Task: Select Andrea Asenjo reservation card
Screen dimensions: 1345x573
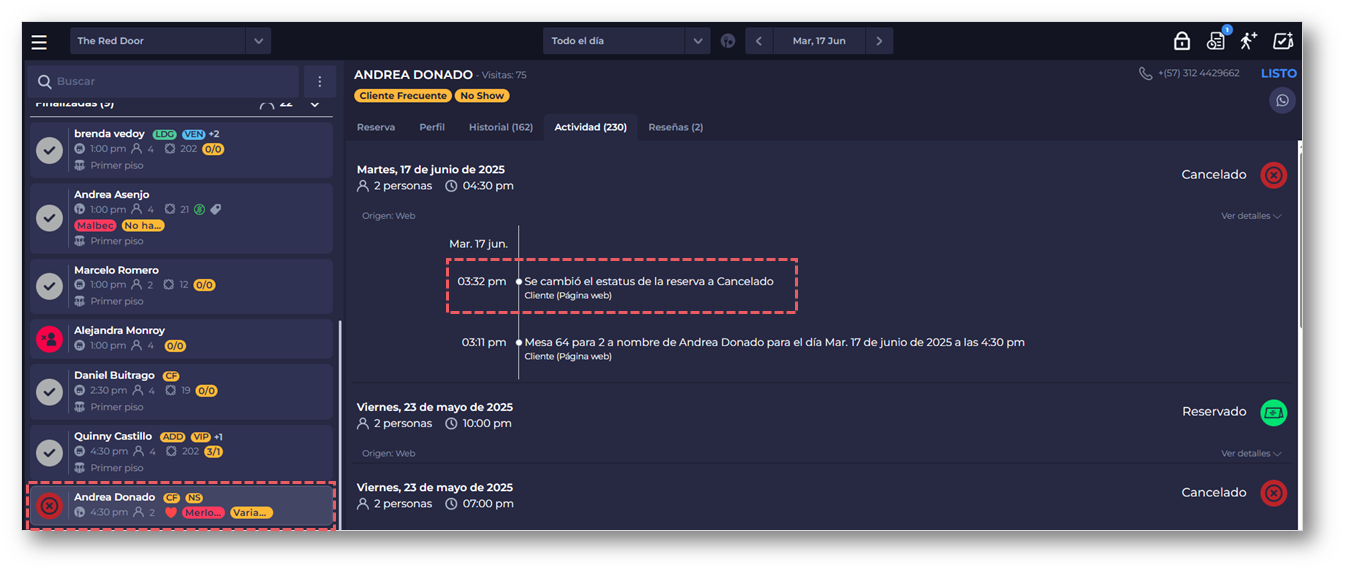Action: coord(181,217)
